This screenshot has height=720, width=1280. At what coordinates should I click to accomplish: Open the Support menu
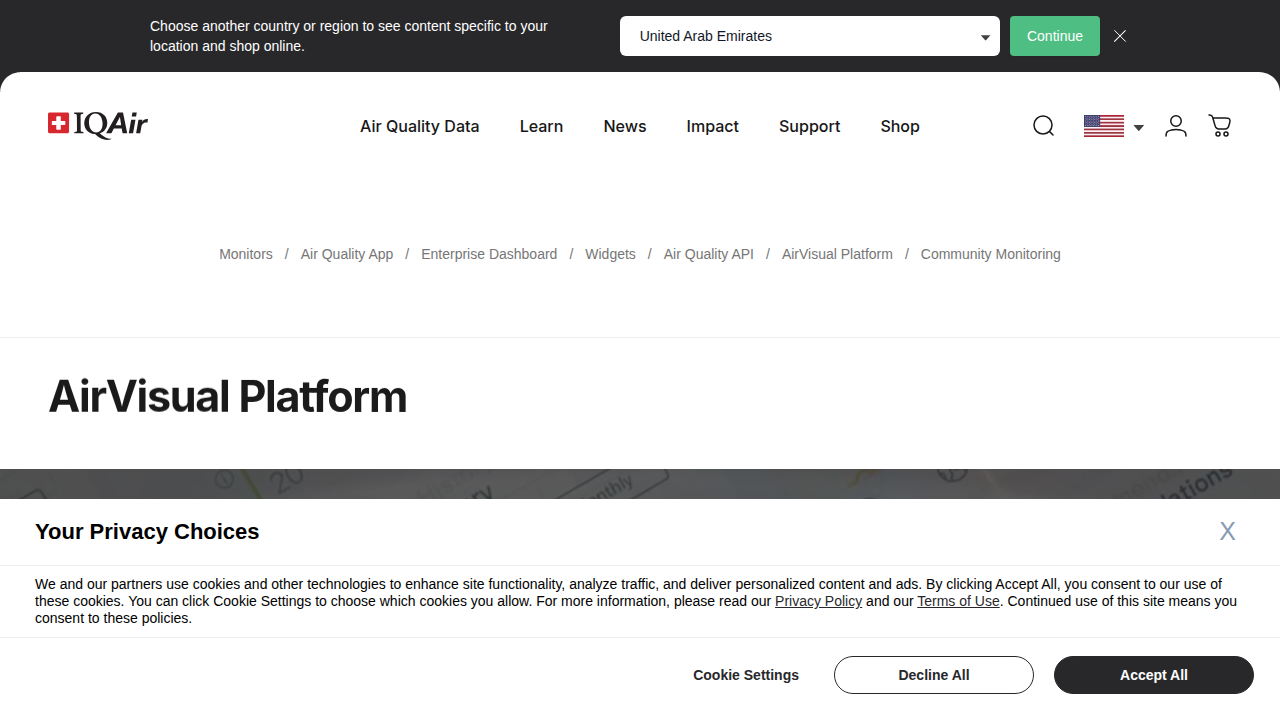(810, 126)
